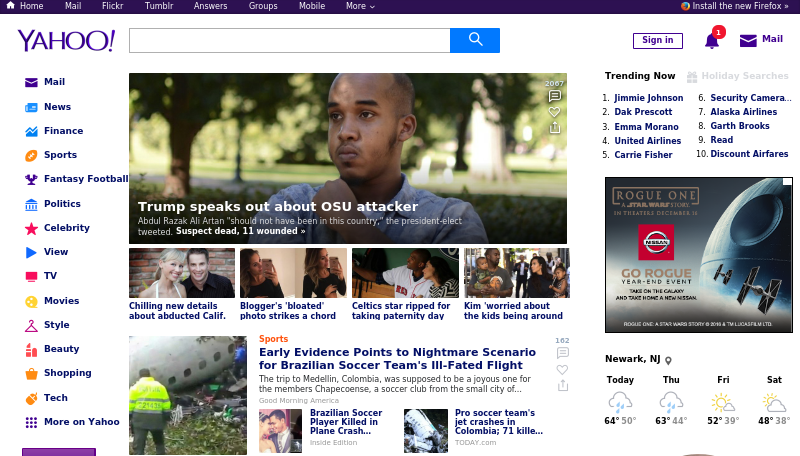Open Tumblr in the top navigation

(x=159, y=6)
